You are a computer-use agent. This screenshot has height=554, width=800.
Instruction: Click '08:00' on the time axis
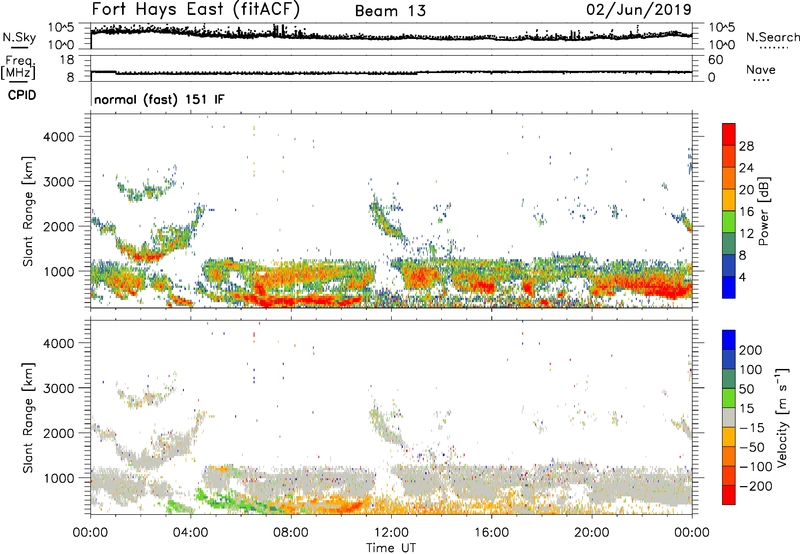[291, 533]
